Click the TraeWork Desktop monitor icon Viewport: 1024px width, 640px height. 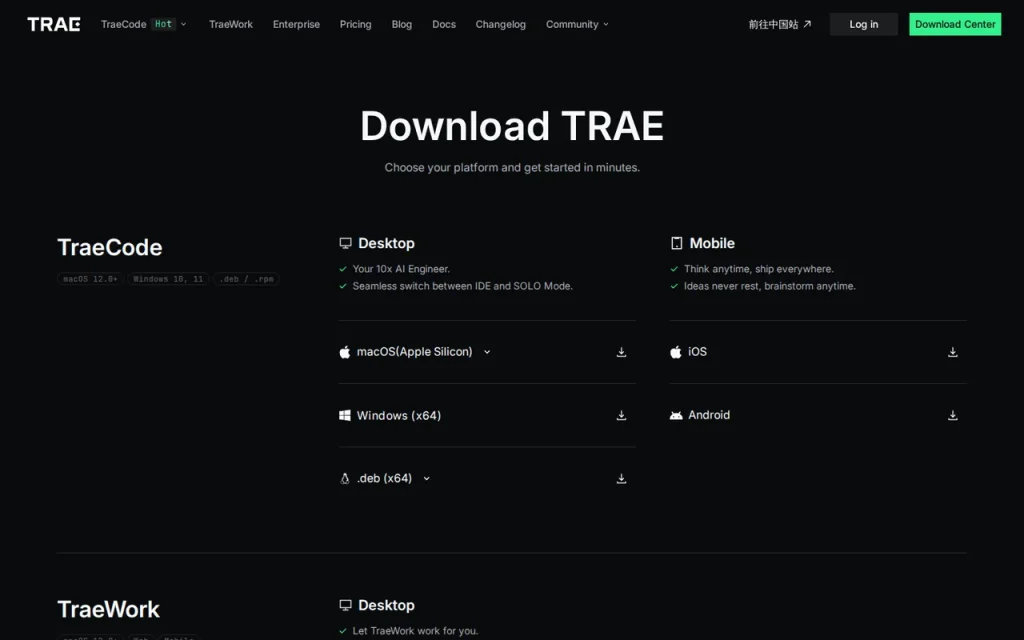(345, 605)
